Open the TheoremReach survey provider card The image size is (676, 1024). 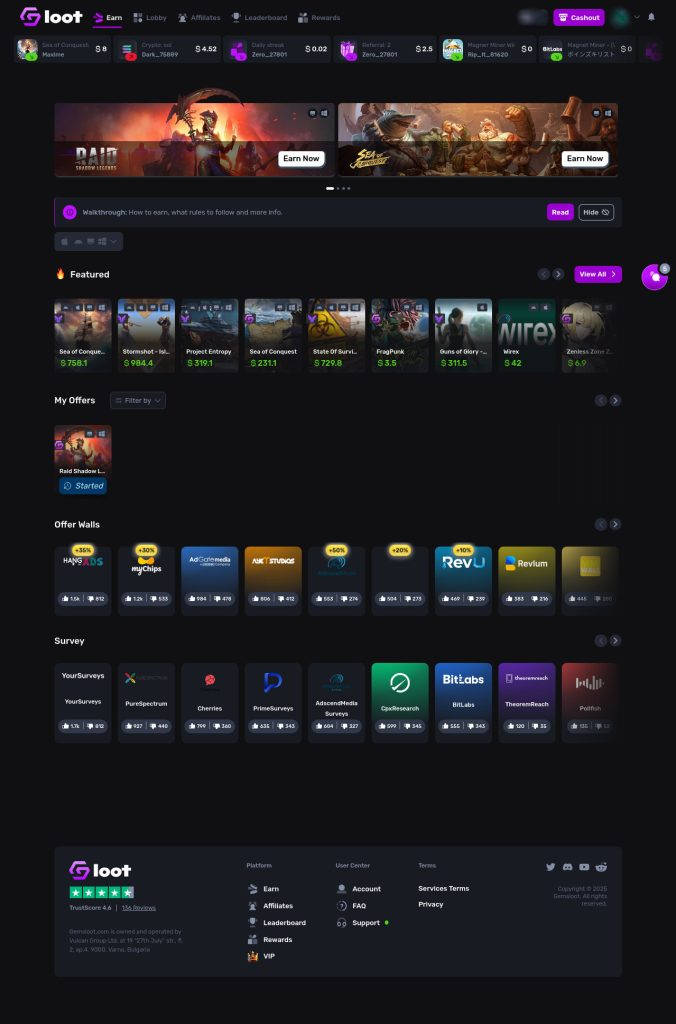point(526,703)
